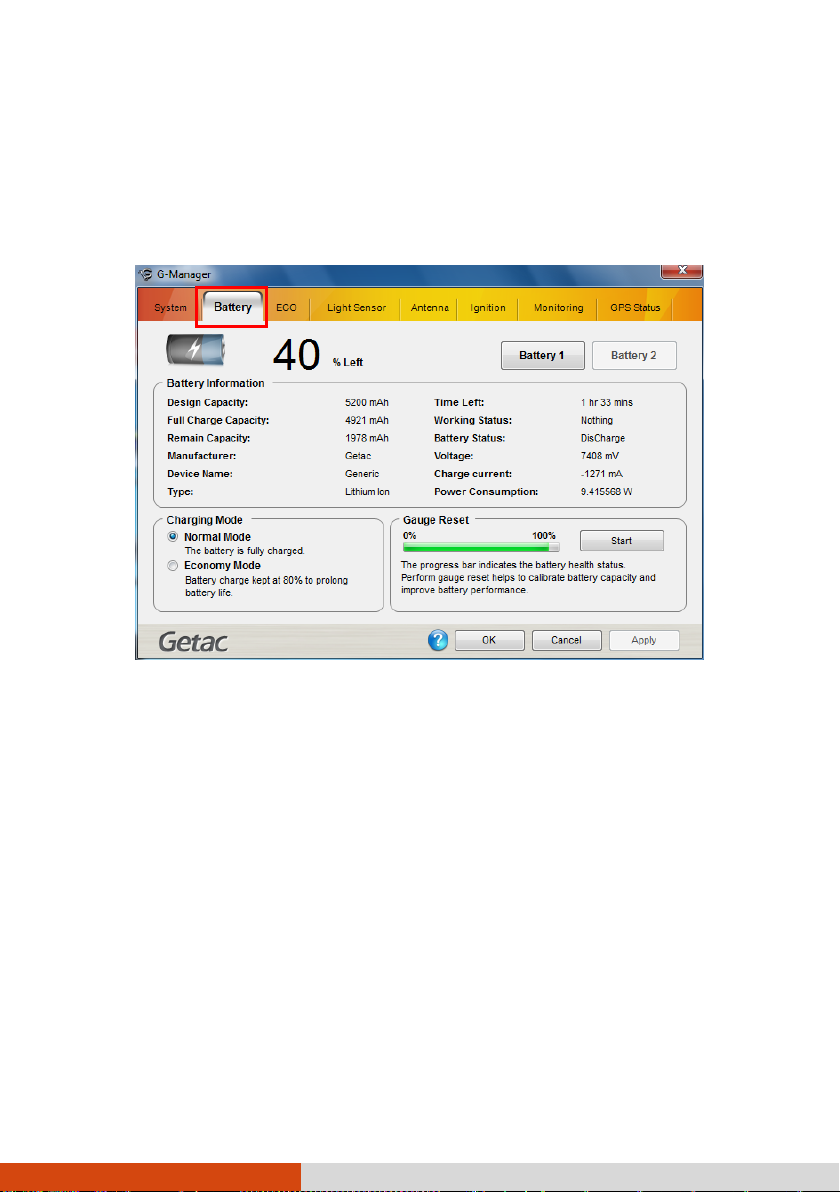Select Economy Mode charging option

pyautogui.click(x=173, y=566)
